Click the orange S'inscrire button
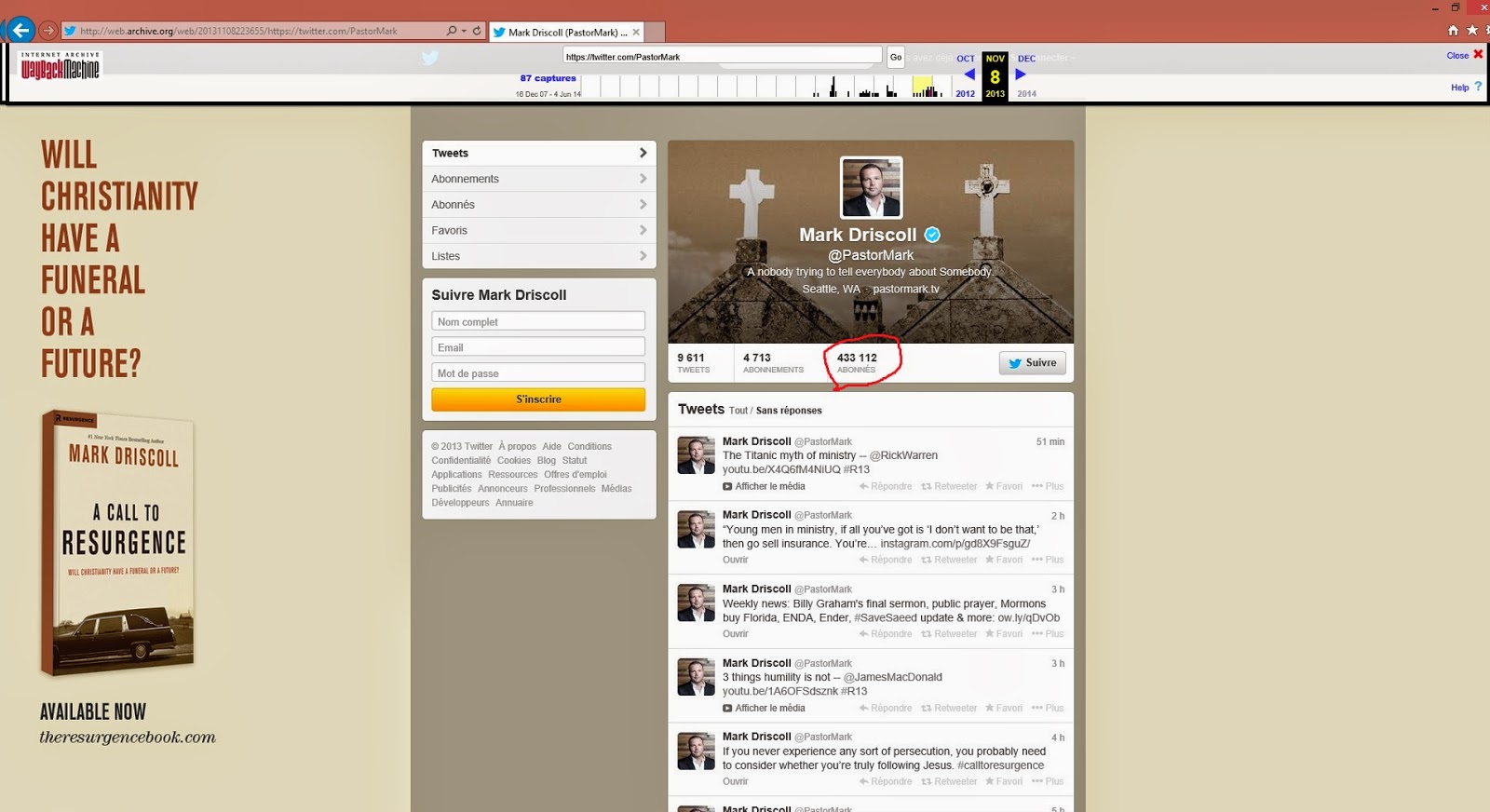The width and height of the screenshot is (1490, 812). pos(538,399)
